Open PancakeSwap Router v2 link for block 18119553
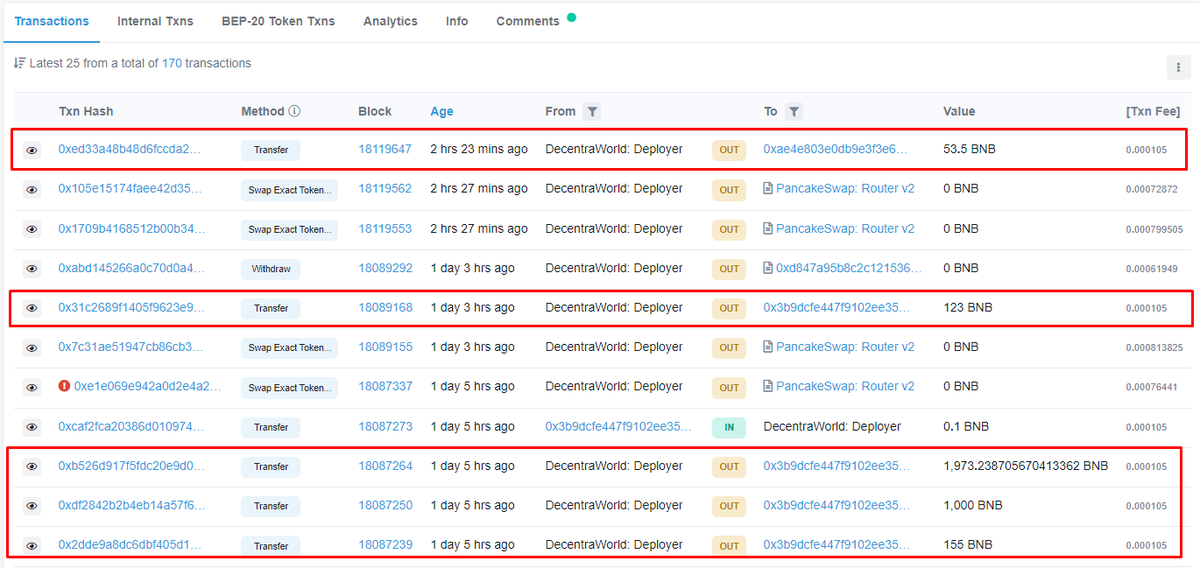The width and height of the screenshot is (1200, 568). (x=845, y=228)
